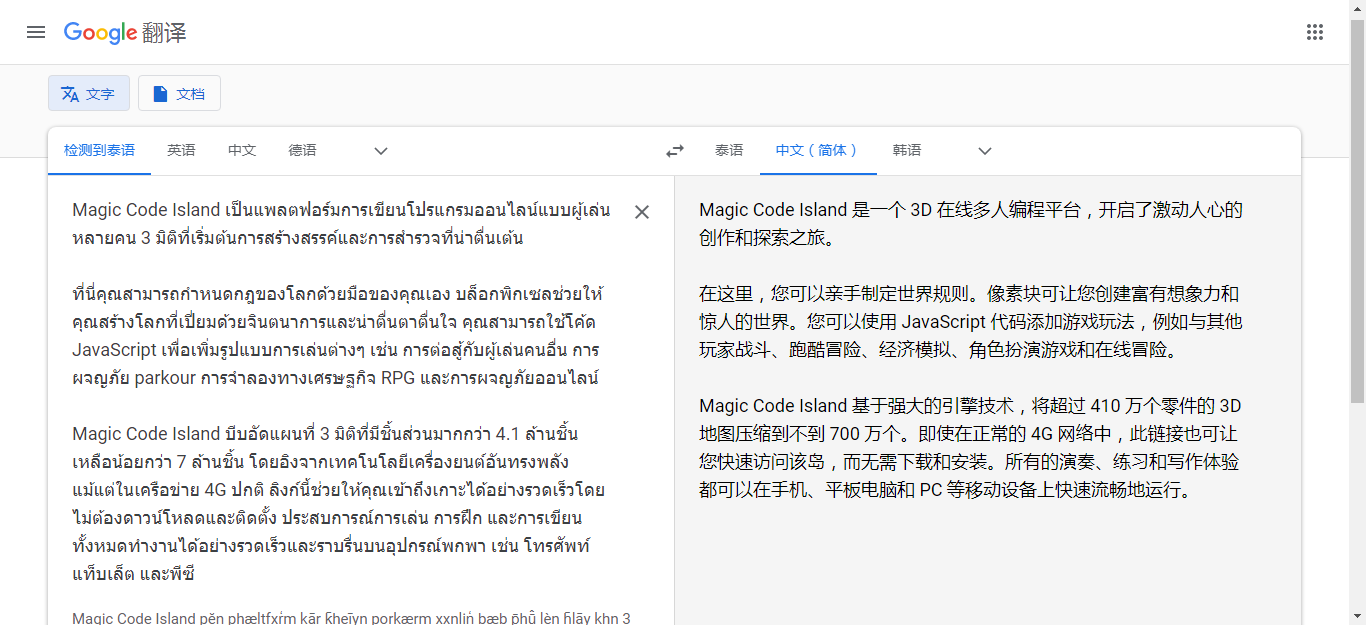
Task: Choose 中文 as source language
Action: coord(242,151)
